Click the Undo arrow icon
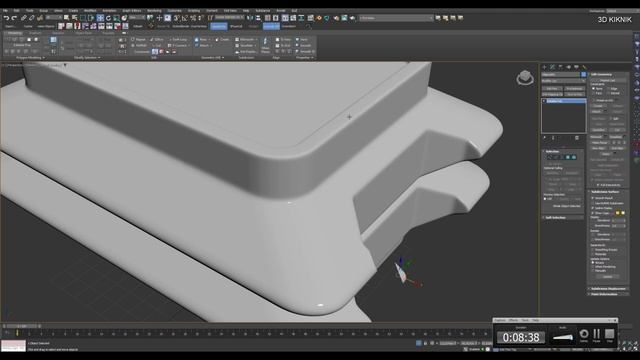The width and height of the screenshot is (640, 360). click(x=7, y=18)
